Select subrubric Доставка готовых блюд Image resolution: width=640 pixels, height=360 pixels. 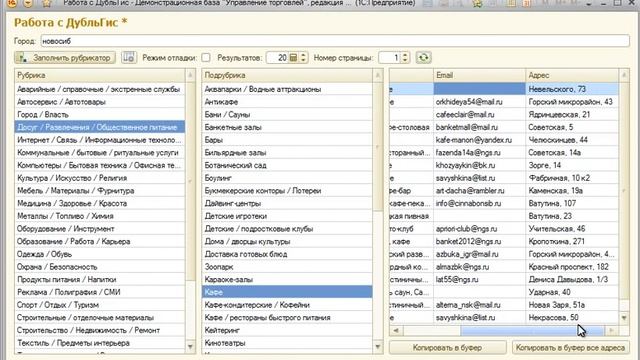(287, 254)
